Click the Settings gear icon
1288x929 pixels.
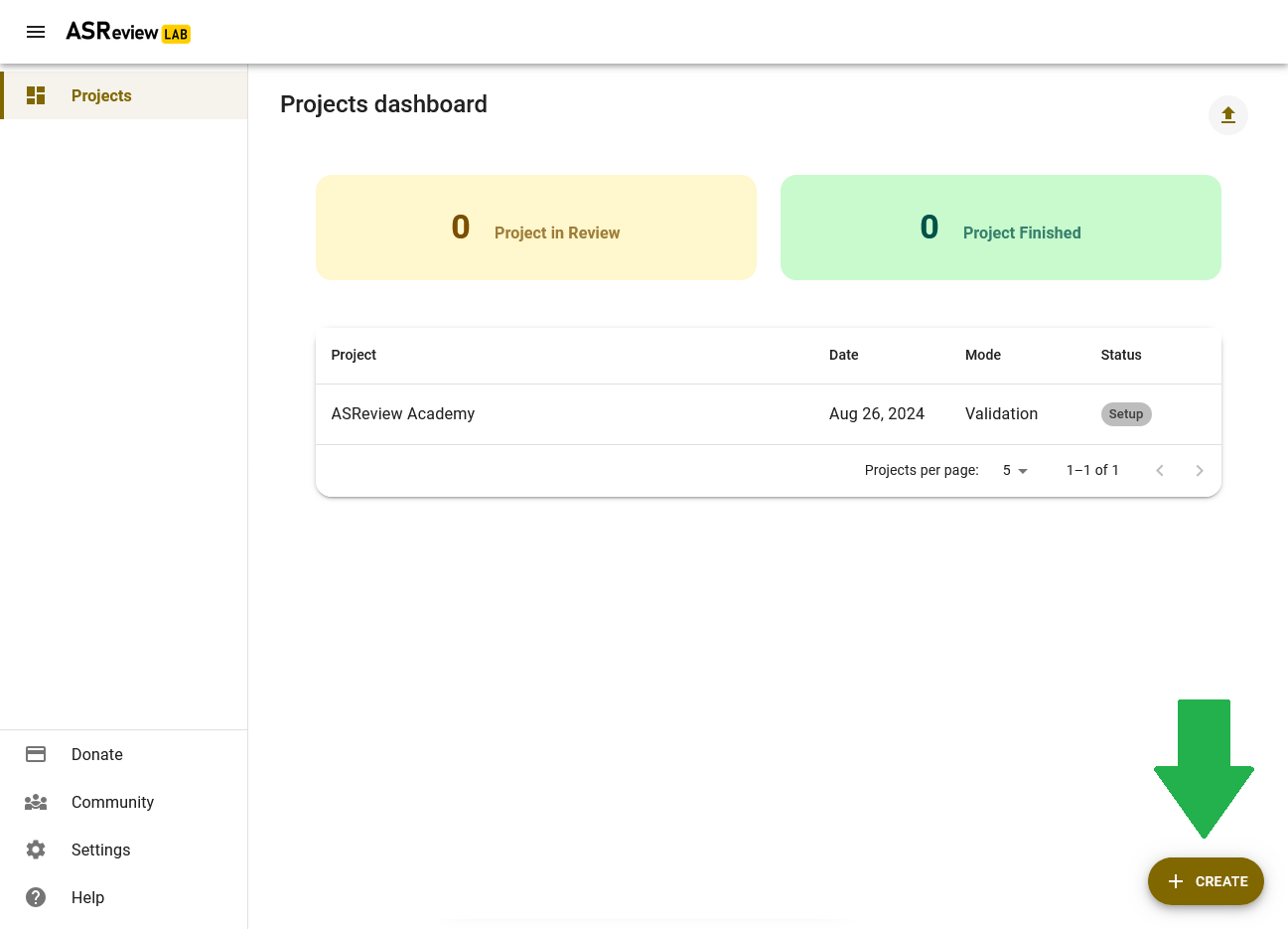(x=36, y=850)
